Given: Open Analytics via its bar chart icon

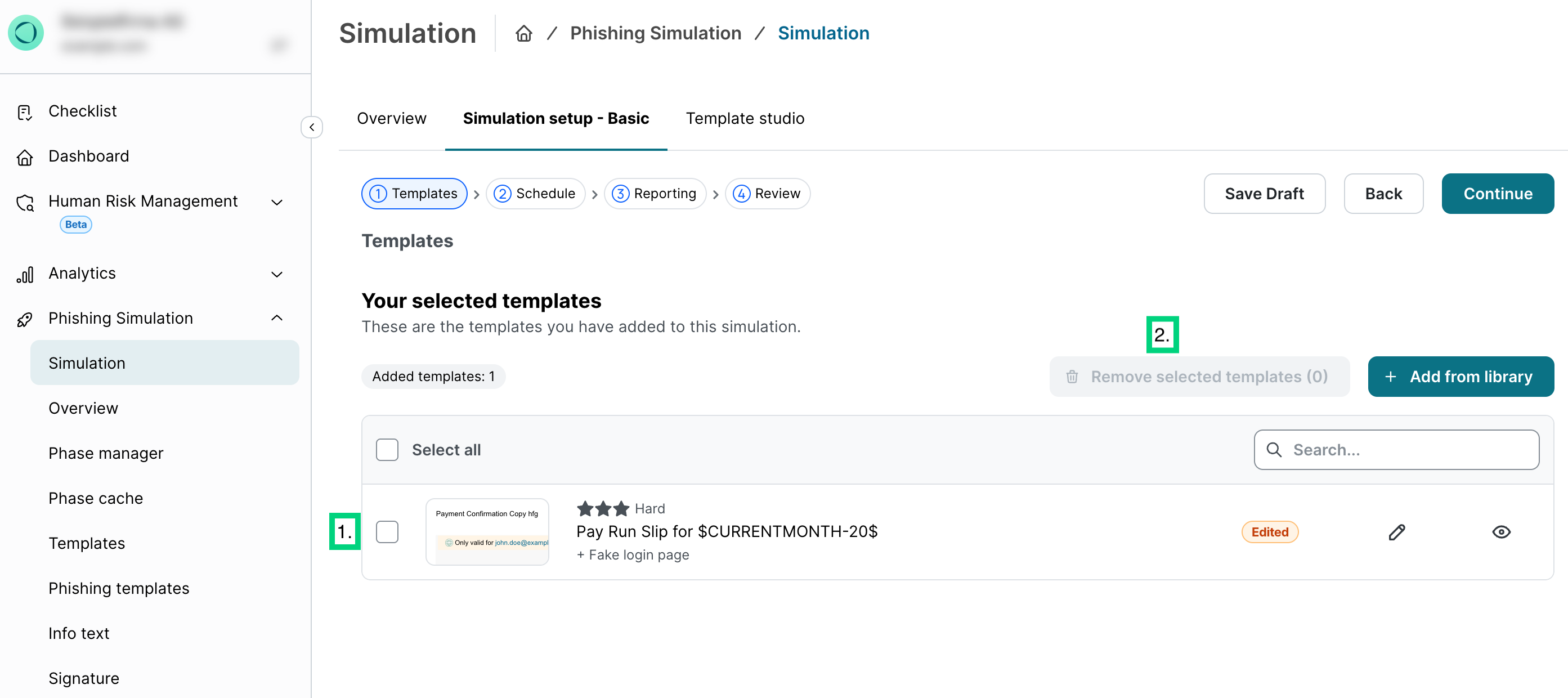Looking at the screenshot, I should coord(25,274).
